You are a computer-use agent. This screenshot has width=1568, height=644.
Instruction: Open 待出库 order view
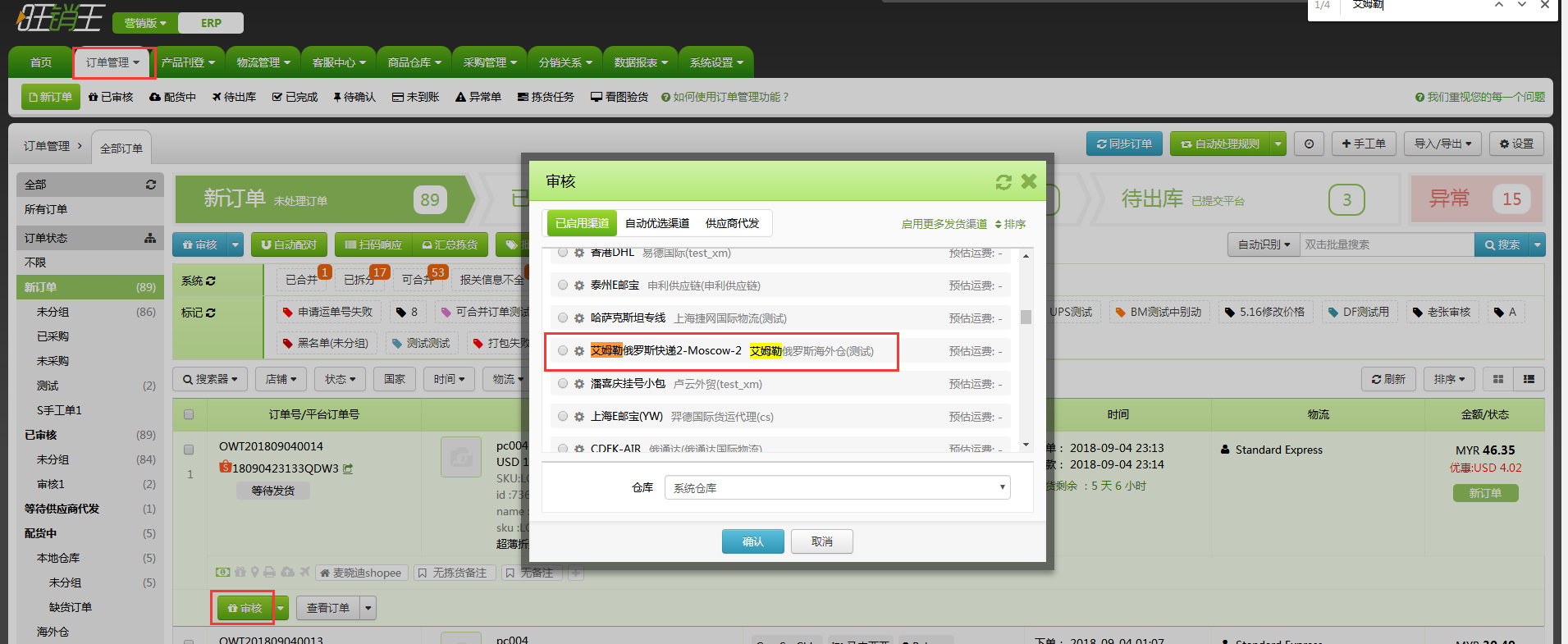point(234,97)
